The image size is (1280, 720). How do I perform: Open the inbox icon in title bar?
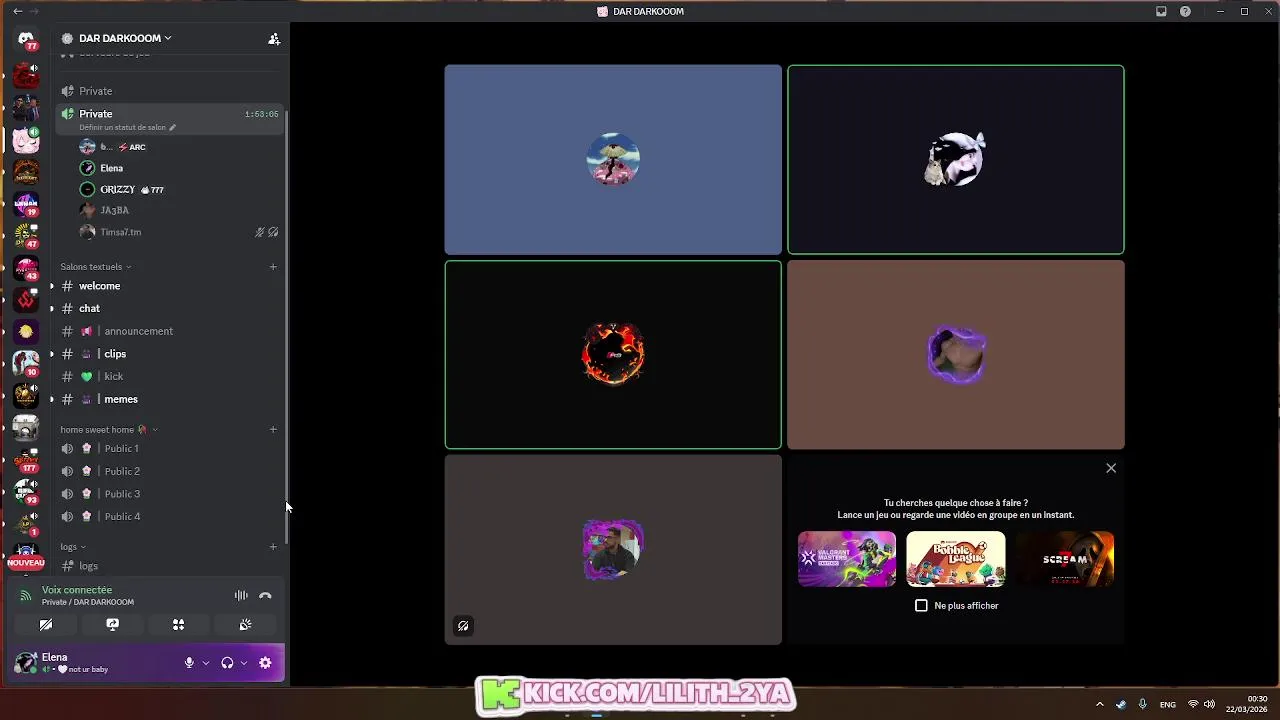click(x=1161, y=11)
